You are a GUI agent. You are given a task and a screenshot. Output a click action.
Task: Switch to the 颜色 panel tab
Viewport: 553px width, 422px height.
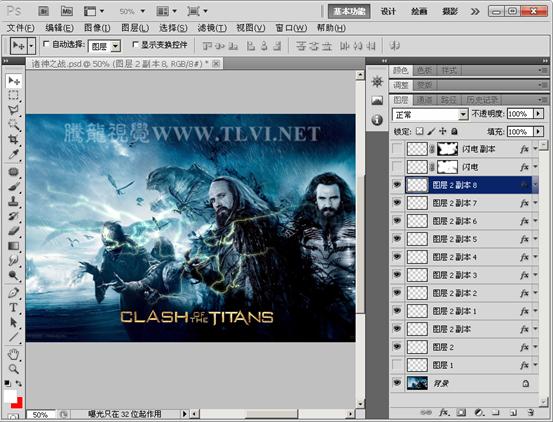tap(401, 71)
